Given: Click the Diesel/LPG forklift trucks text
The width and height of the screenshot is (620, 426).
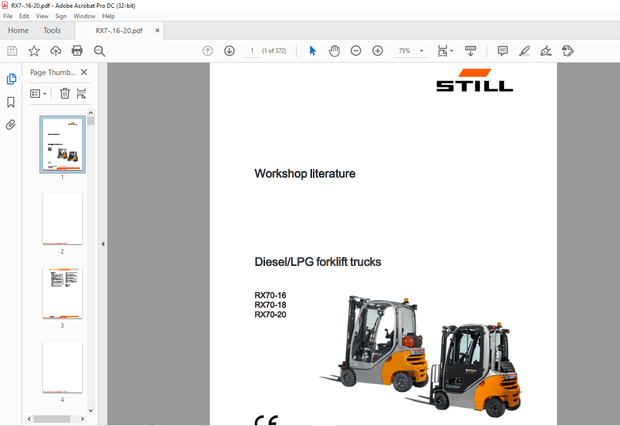Looking at the screenshot, I should [x=318, y=262].
